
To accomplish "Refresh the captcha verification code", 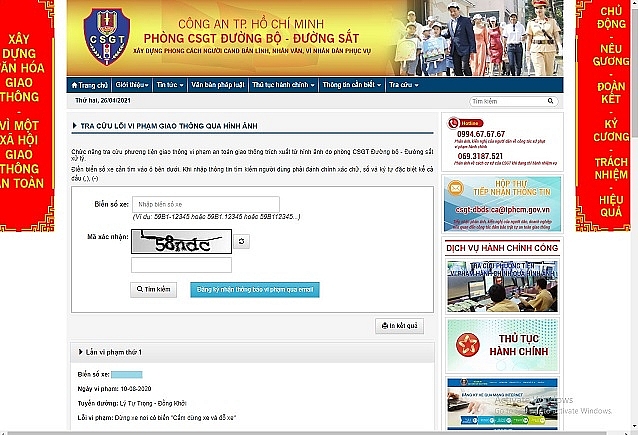I will point(242,242).
